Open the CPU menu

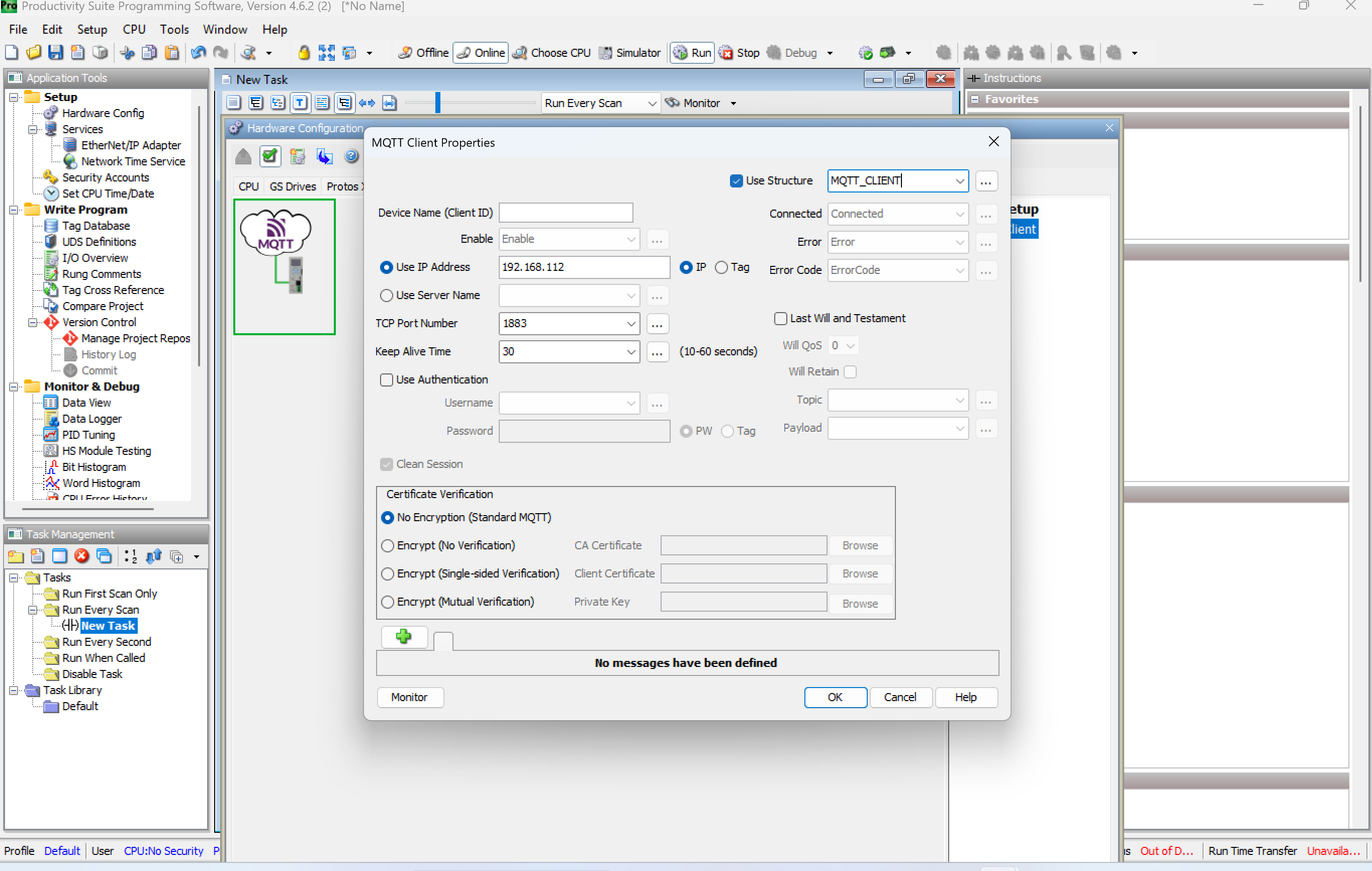click(134, 29)
